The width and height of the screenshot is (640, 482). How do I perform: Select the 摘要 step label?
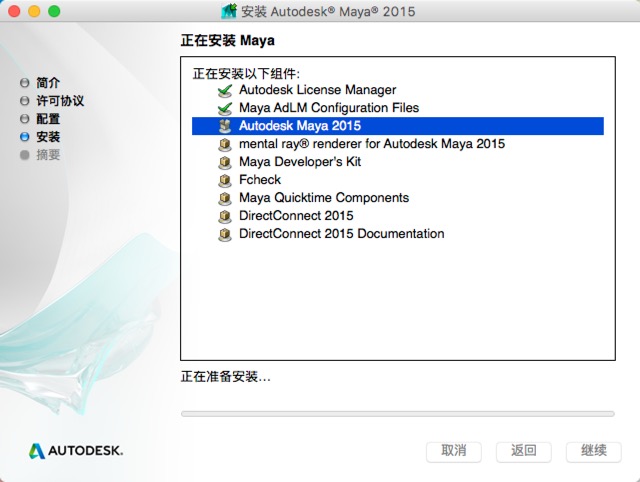tap(48, 155)
